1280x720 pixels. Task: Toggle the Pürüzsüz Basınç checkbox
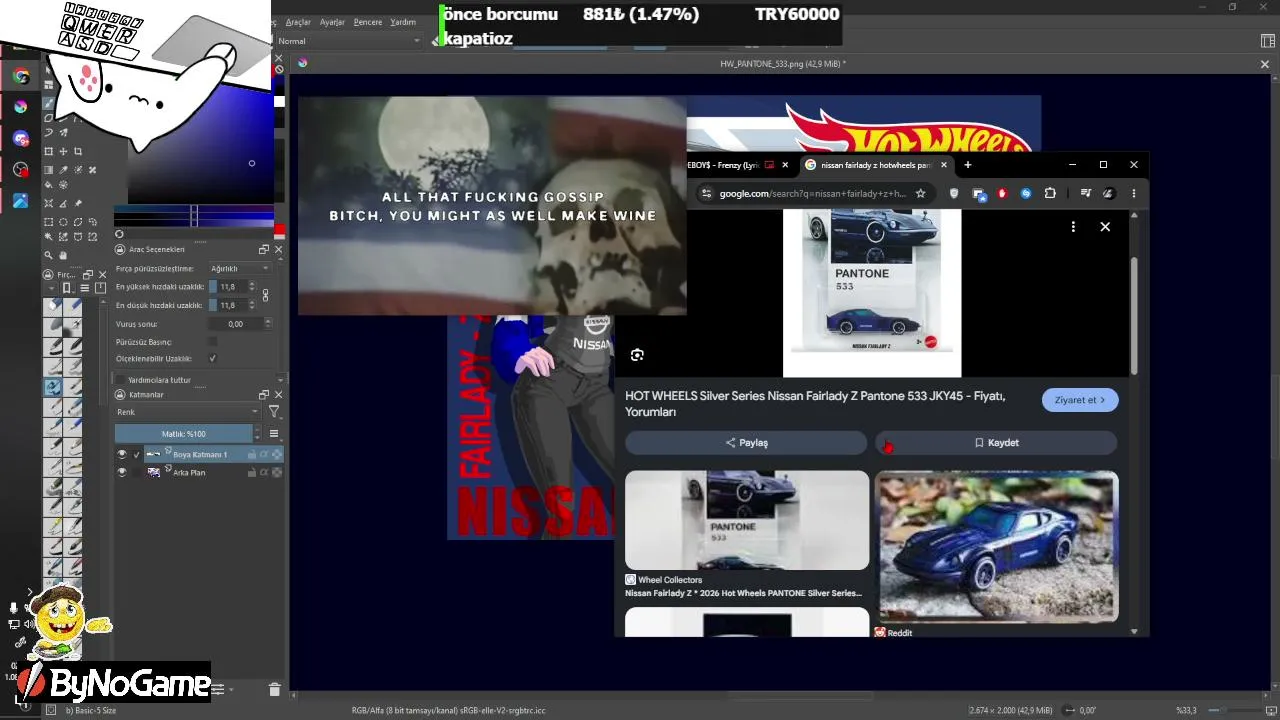[x=212, y=341]
